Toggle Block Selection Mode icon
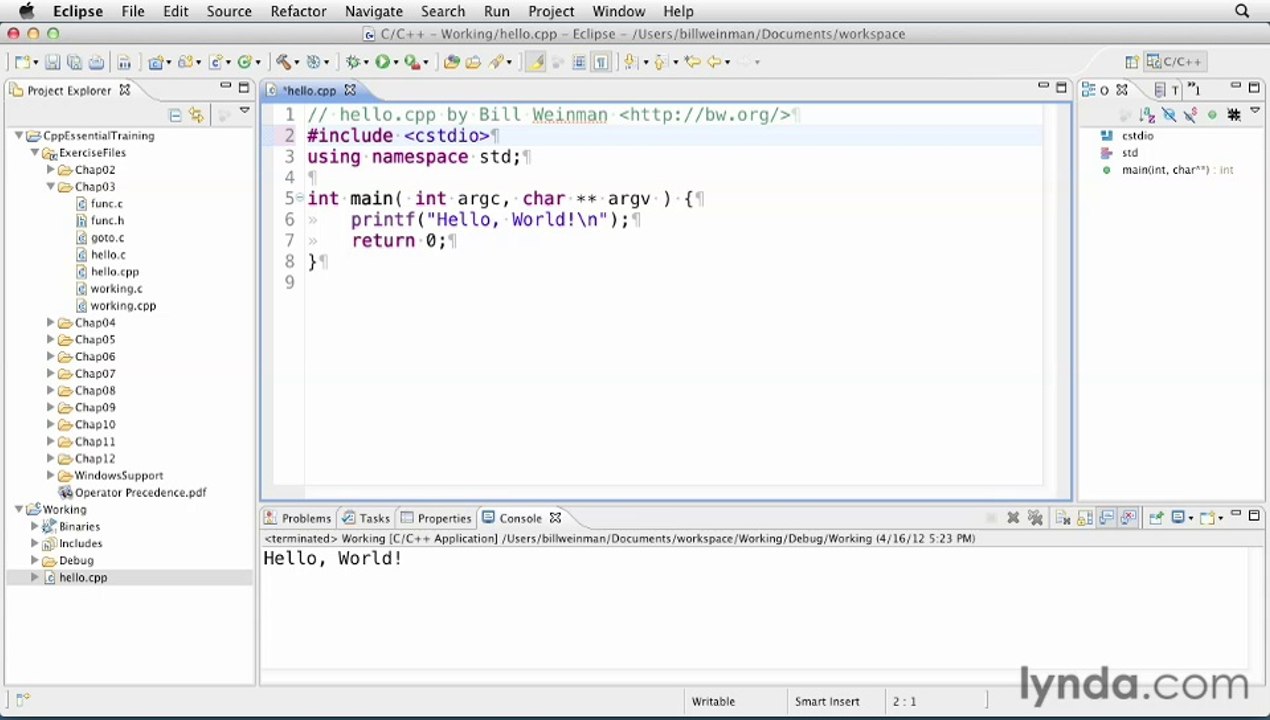This screenshot has width=1270, height=720. 579,62
